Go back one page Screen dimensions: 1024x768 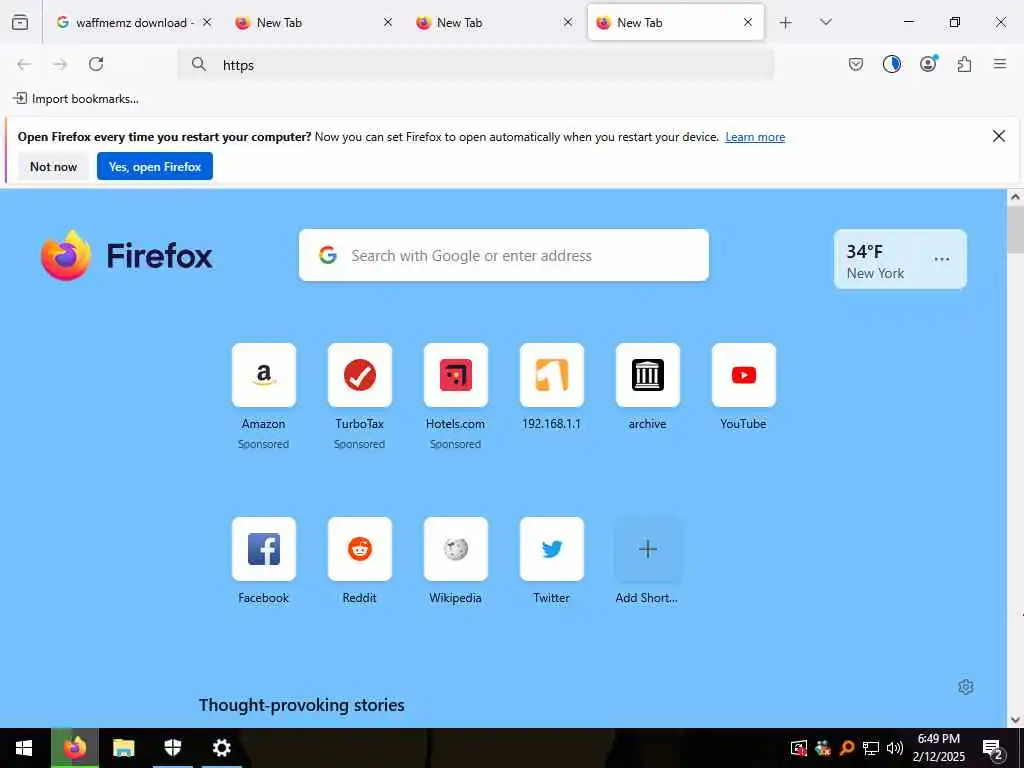24,64
